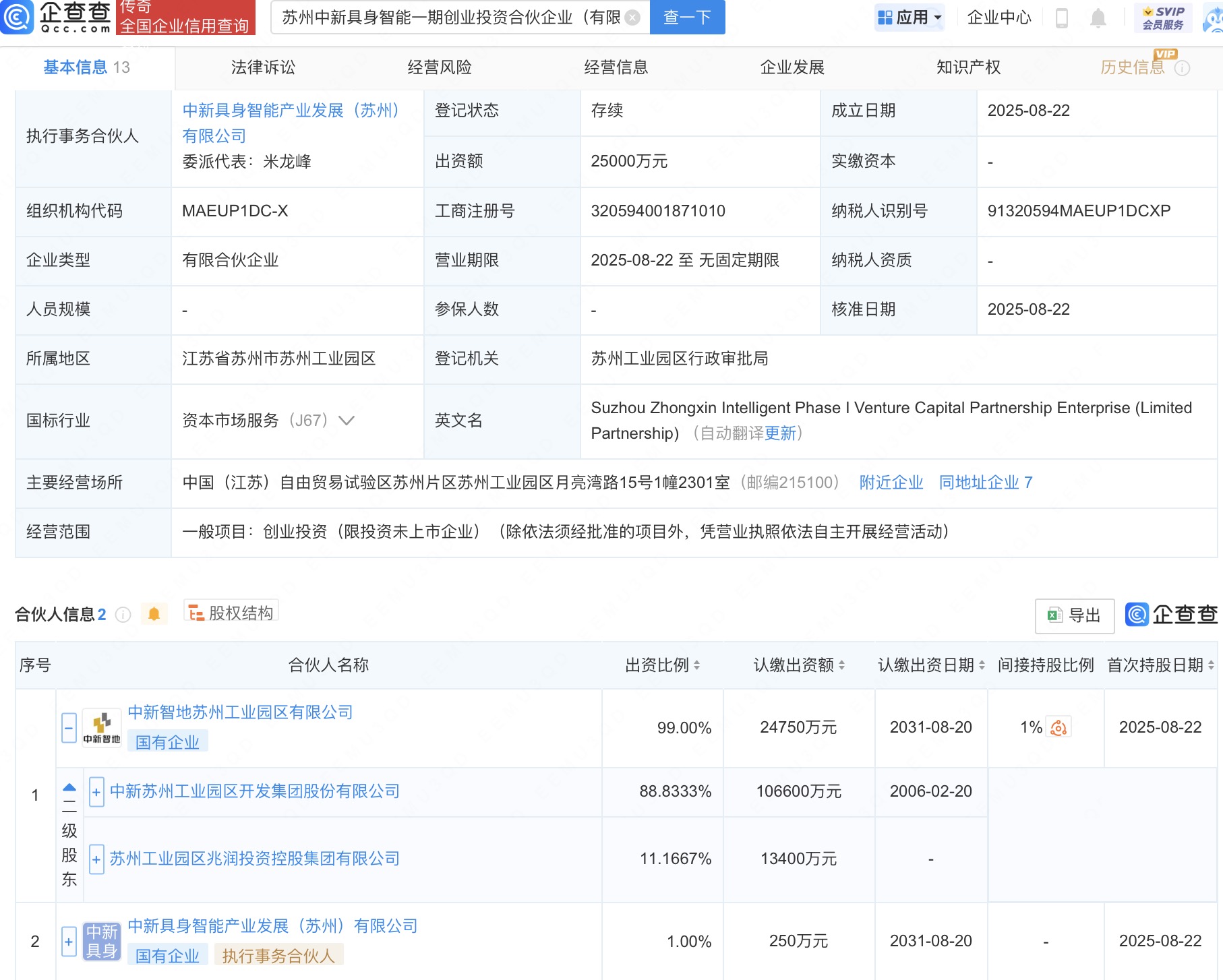Screen dimensions: 1223x980
Task: Switch to 经营信息 tab
Action: [x=616, y=67]
